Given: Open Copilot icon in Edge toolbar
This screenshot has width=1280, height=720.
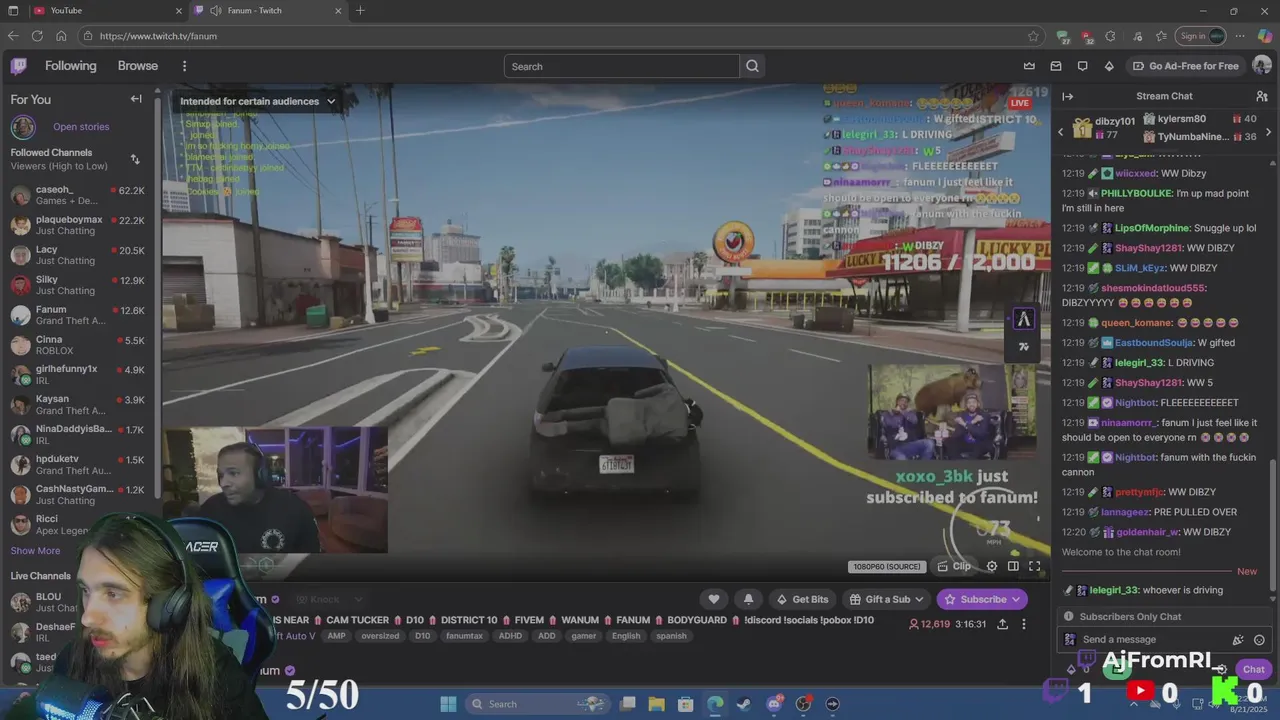Looking at the screenshot, I should (x=1264, y=36).
